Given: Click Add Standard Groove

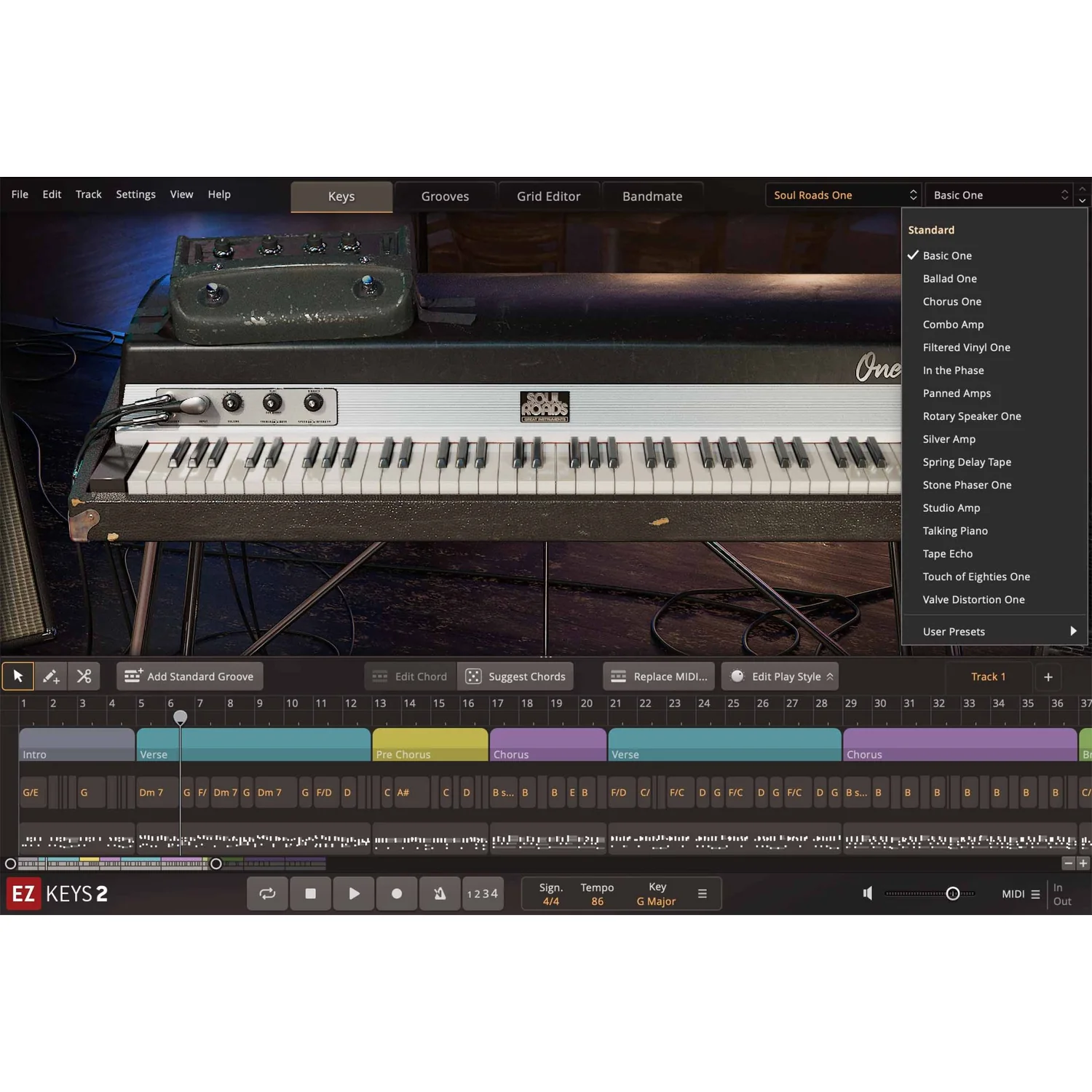Looking at the screenshot, I should coord(190,676).
